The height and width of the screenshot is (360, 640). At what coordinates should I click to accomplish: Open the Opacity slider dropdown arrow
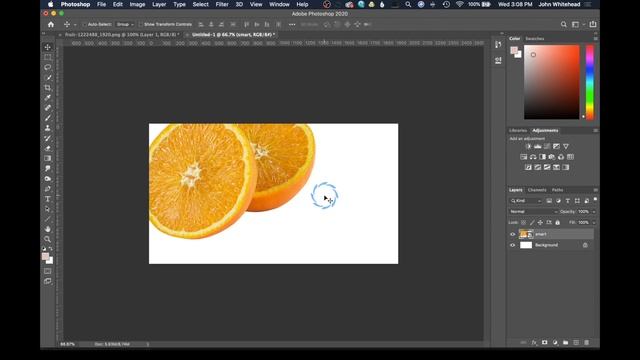(593, 212)
